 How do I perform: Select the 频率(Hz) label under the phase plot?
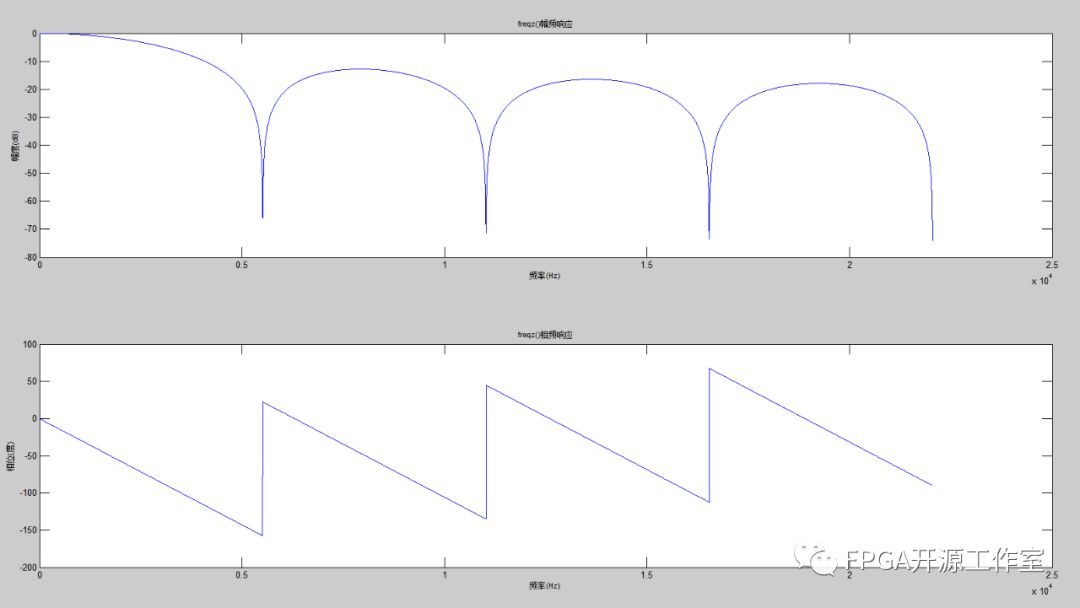(545, 584)
